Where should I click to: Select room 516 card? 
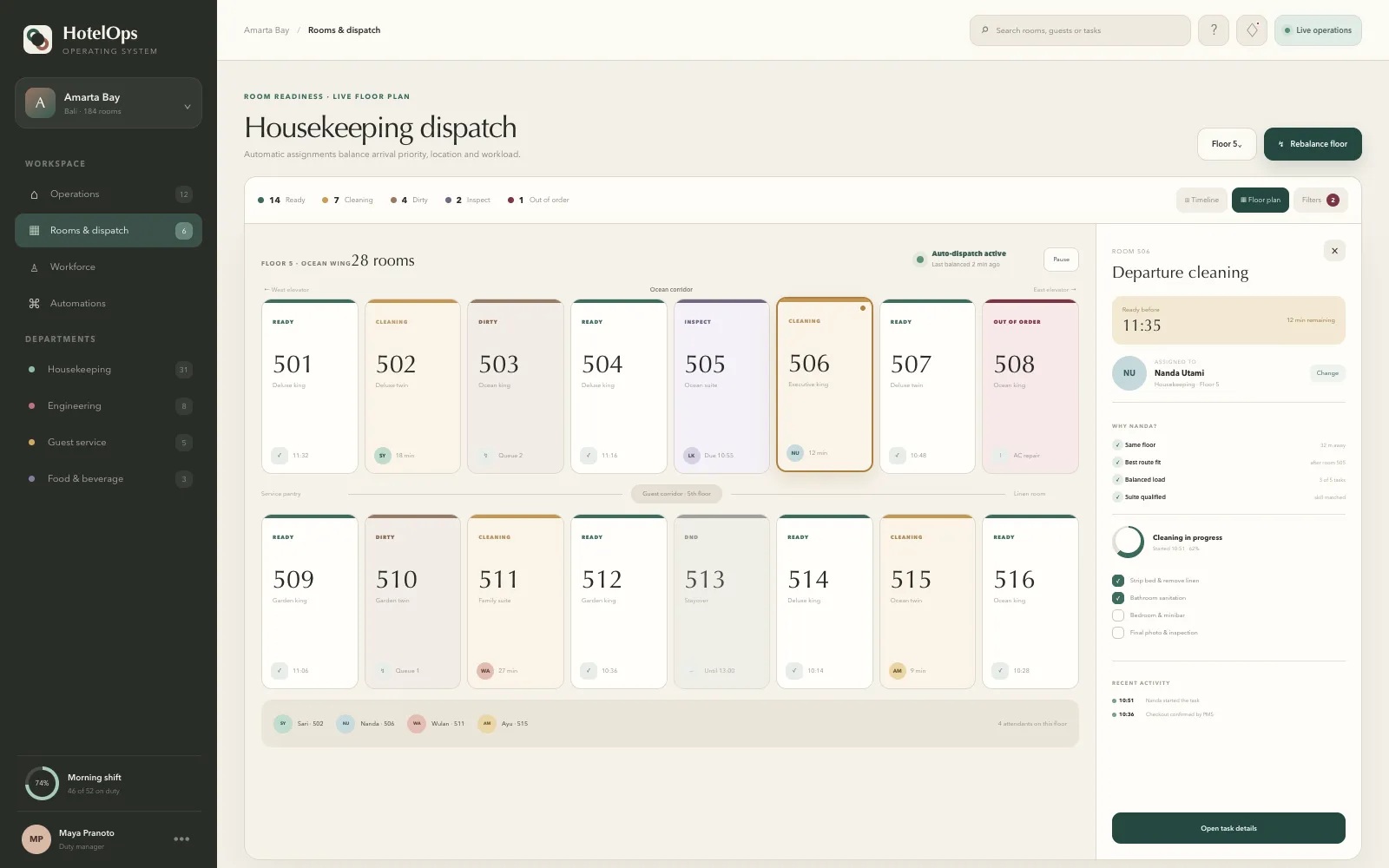1030,602
